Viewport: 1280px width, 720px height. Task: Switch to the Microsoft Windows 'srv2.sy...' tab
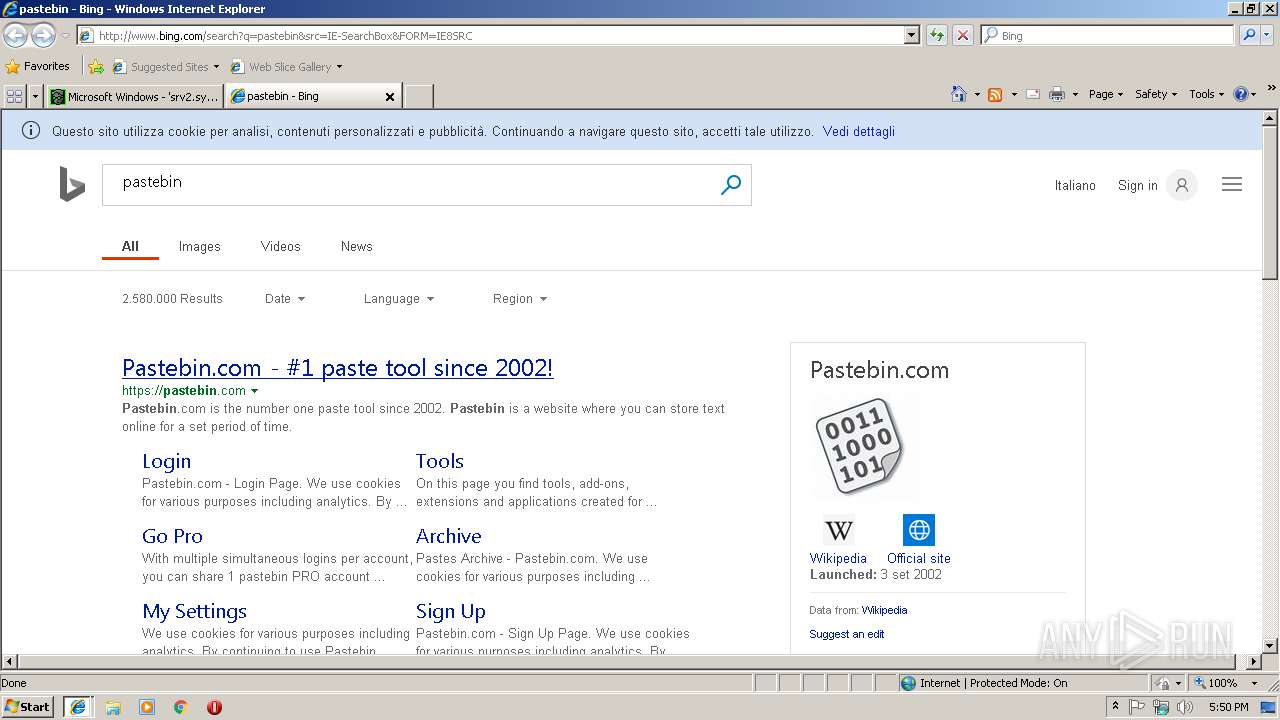point(134,96)
